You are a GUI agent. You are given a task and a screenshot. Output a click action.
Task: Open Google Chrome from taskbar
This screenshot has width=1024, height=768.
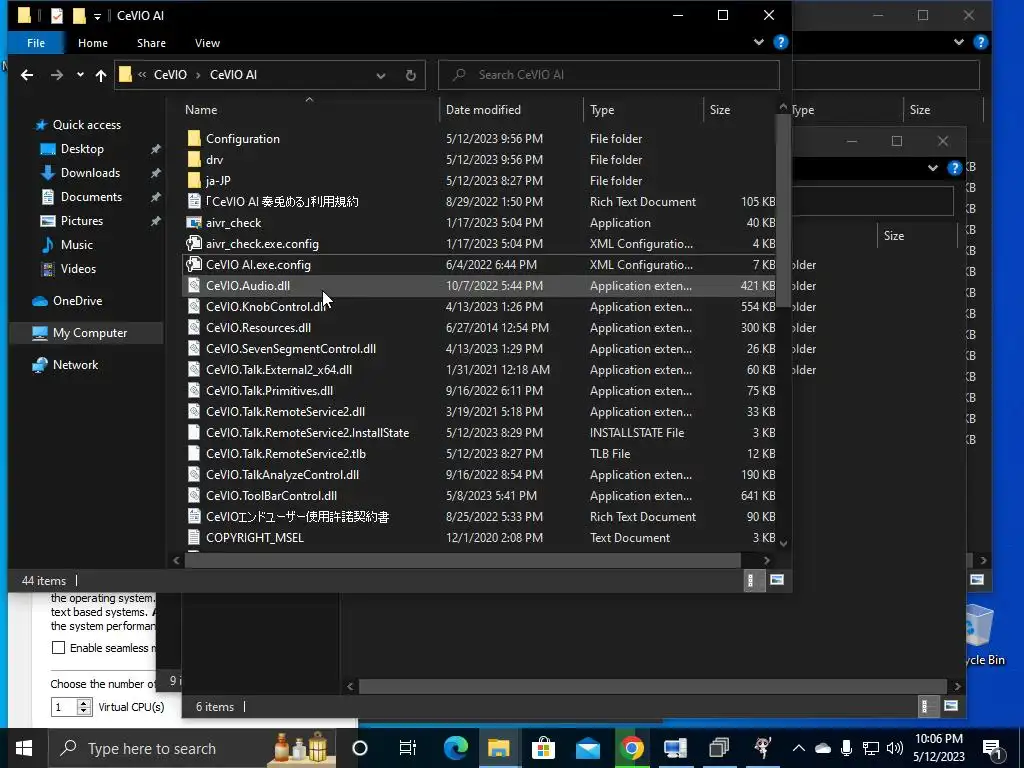coord(632,748)
